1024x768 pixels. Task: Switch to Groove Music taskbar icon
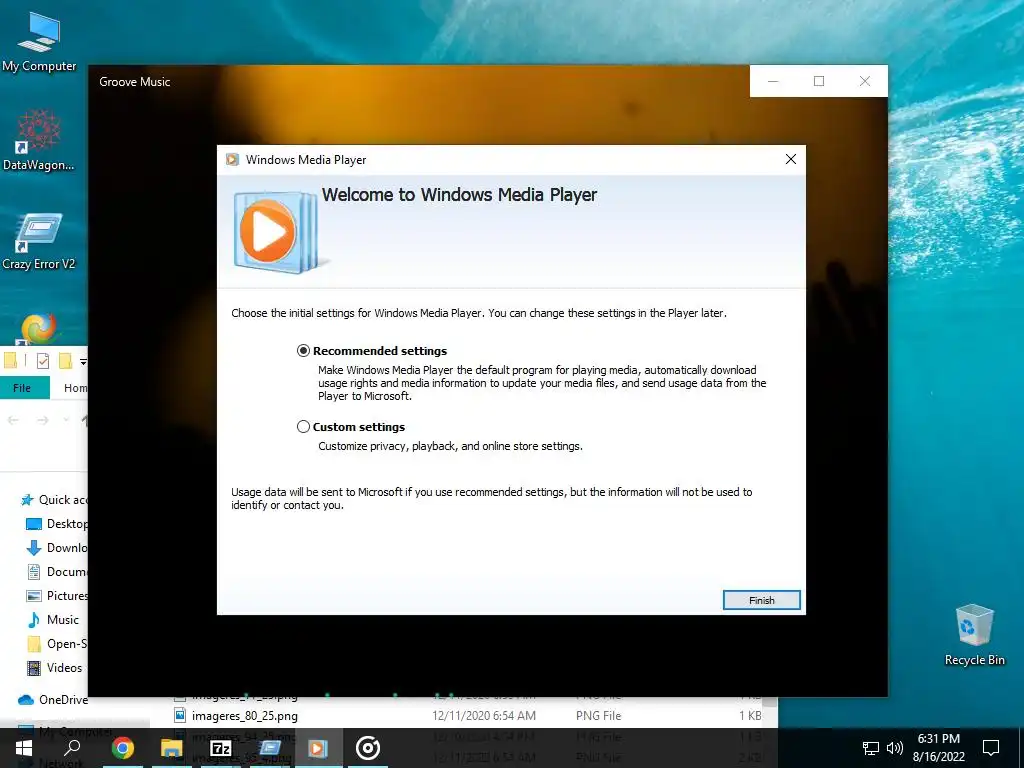point(368,748)
